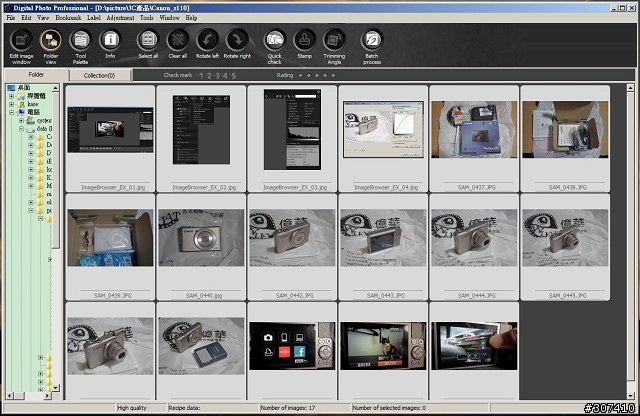Switch to the Collection(0) tab
Viewport: 640px width, 416px height.
pos(100,76)
